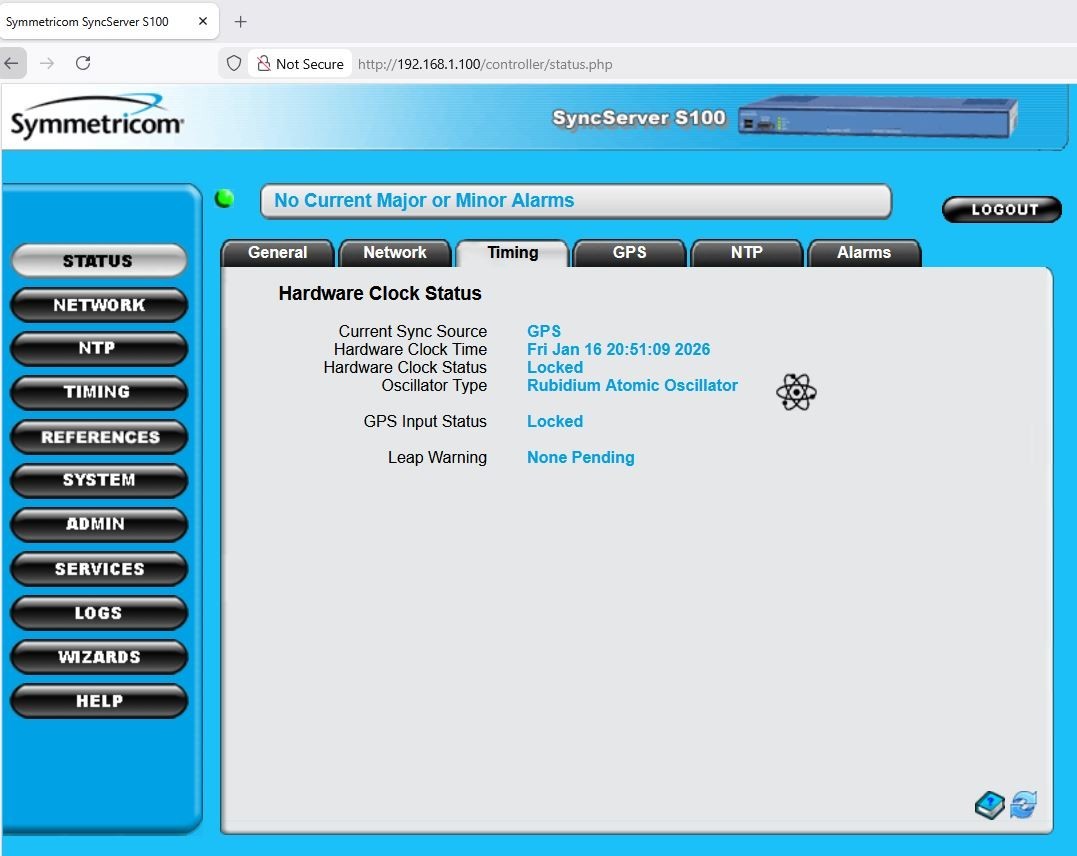Viewport: 1077px width, 856px height.
Task: Click the browser back arrow
Action: pyautogui.click(x=12, y=63)
